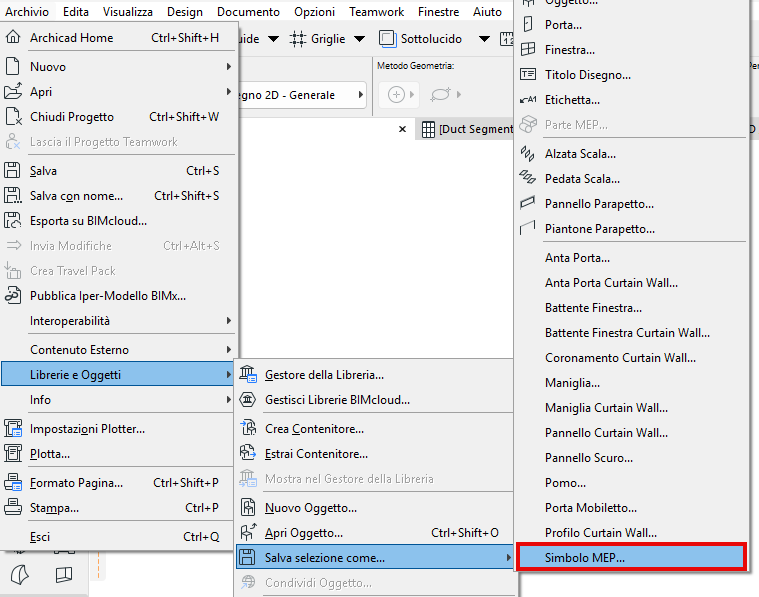Open the Edita menu
759x597 pixels.
click(76, 12)
